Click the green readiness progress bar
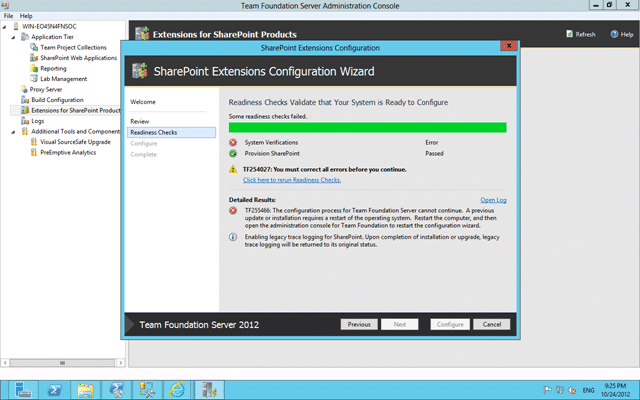 coord(367,127)
